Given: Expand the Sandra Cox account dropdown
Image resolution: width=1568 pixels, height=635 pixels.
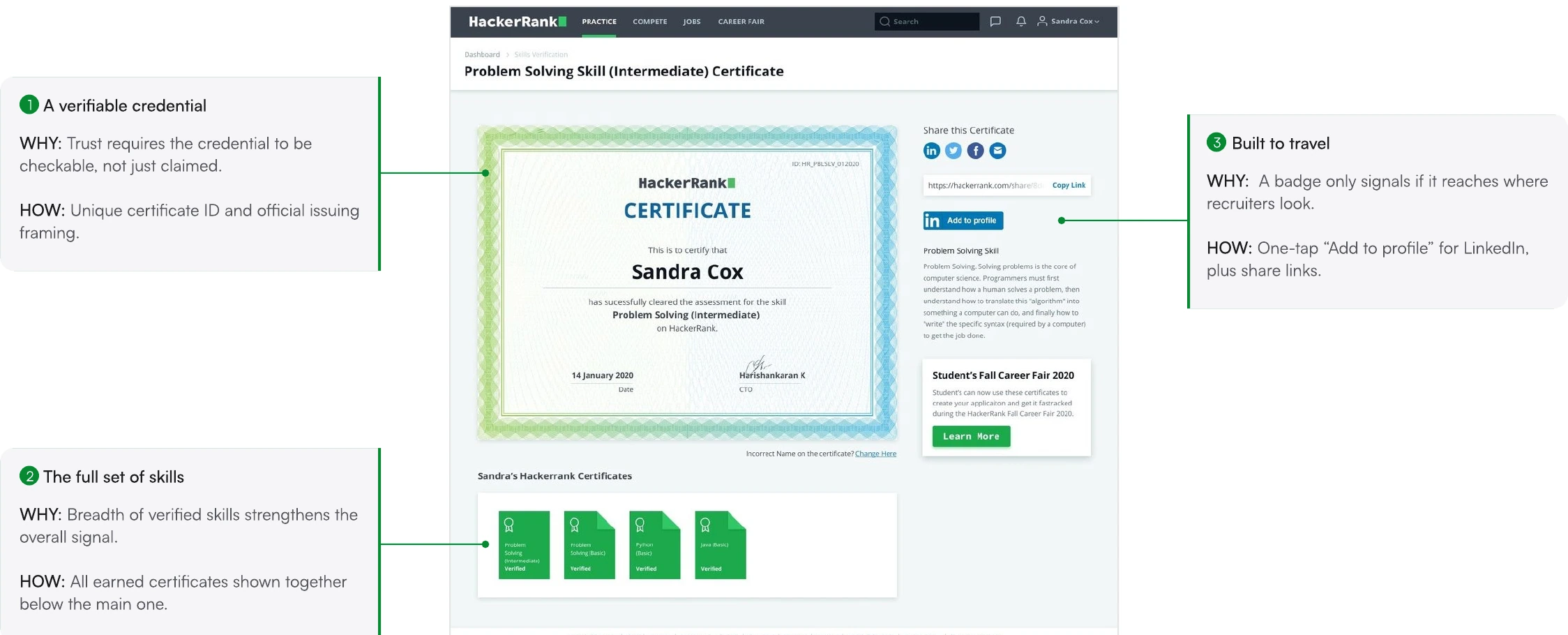Looking at the screenshot, I should [1075, 22].
